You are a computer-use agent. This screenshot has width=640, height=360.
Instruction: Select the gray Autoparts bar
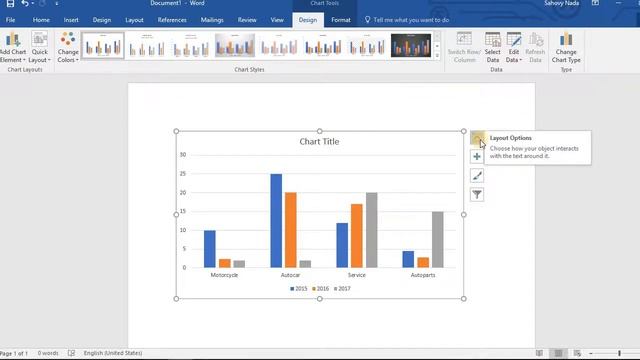pos(438,240)
